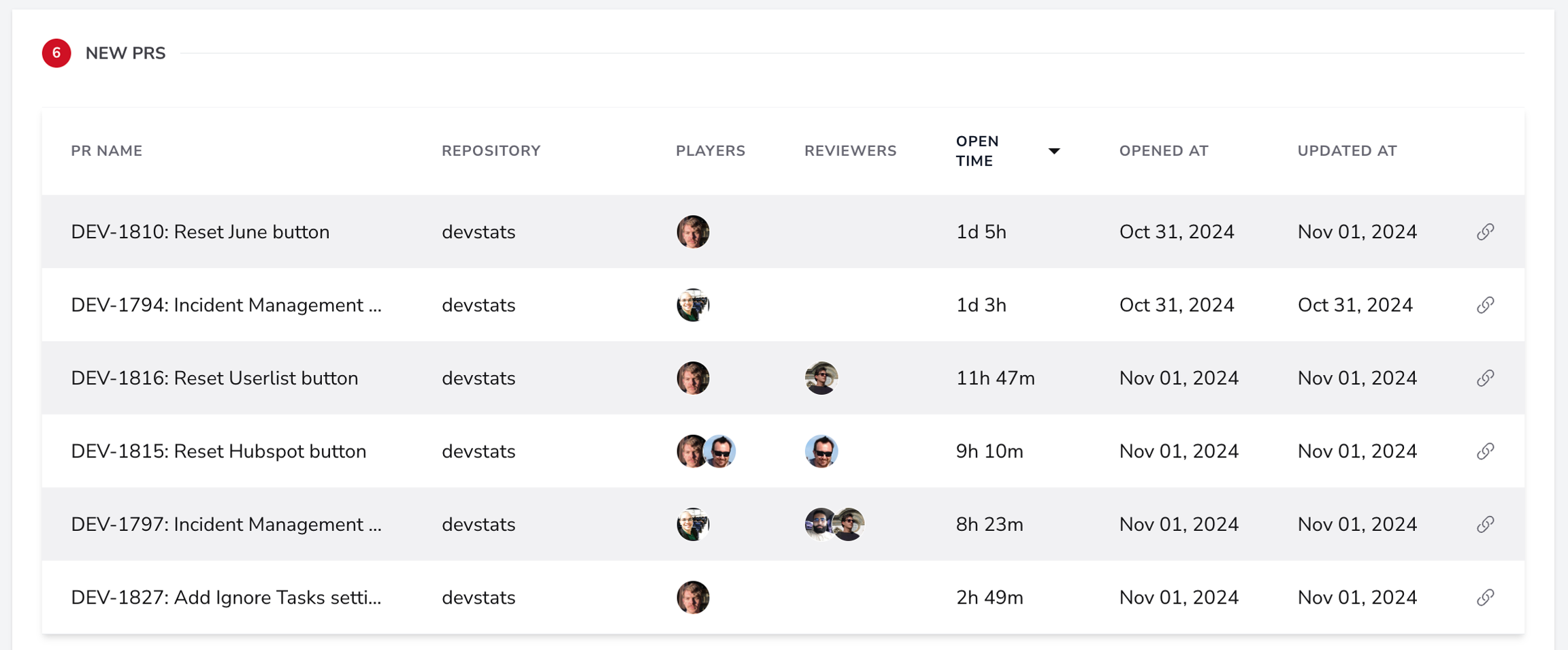Click link icon for DEV-1815 Reset Hubspot
Image resolution: width=1568 pixels, height=650 pixels.
pyautogui.click(x=1485, y=451)
